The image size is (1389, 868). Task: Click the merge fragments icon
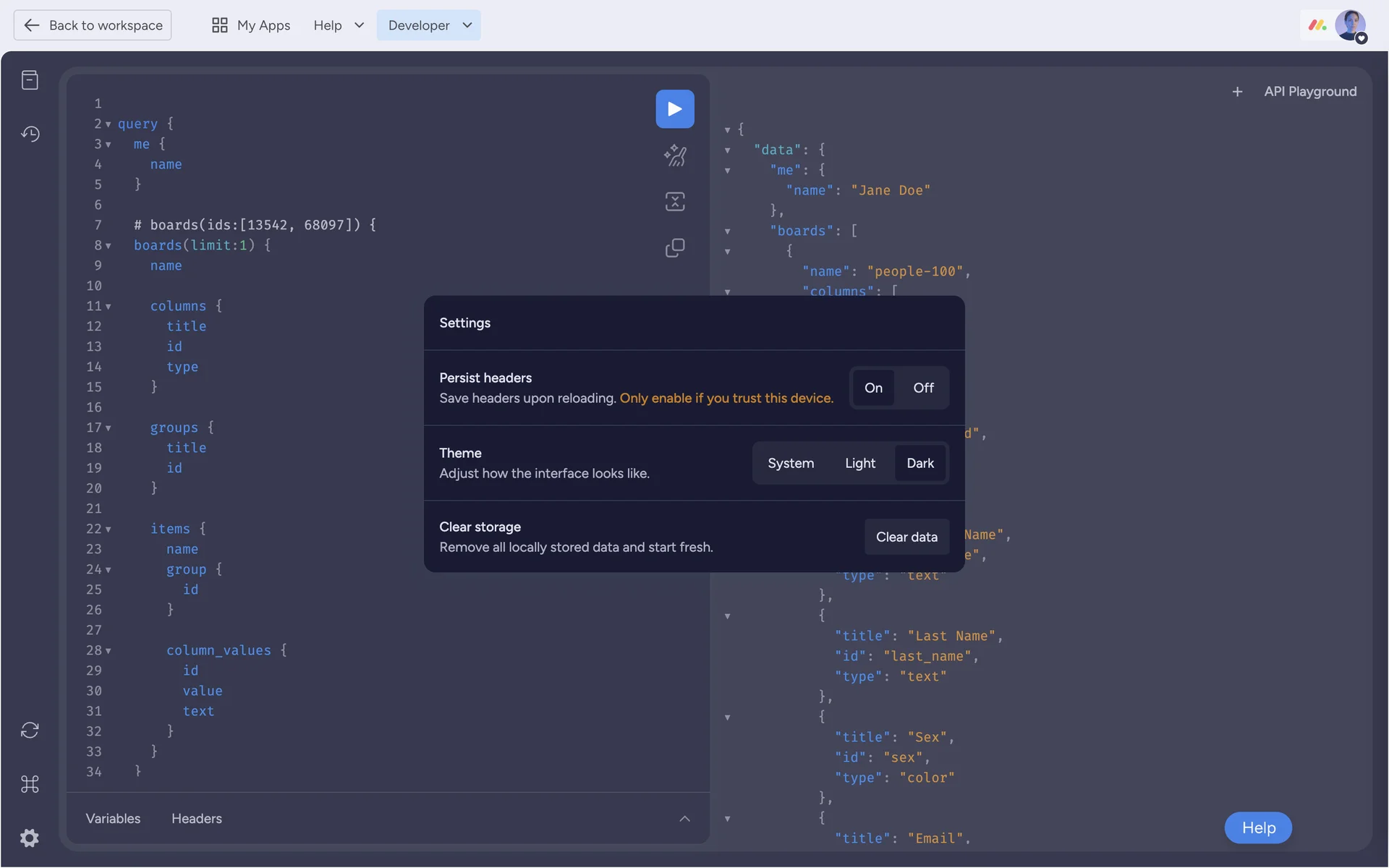point(674,202)
